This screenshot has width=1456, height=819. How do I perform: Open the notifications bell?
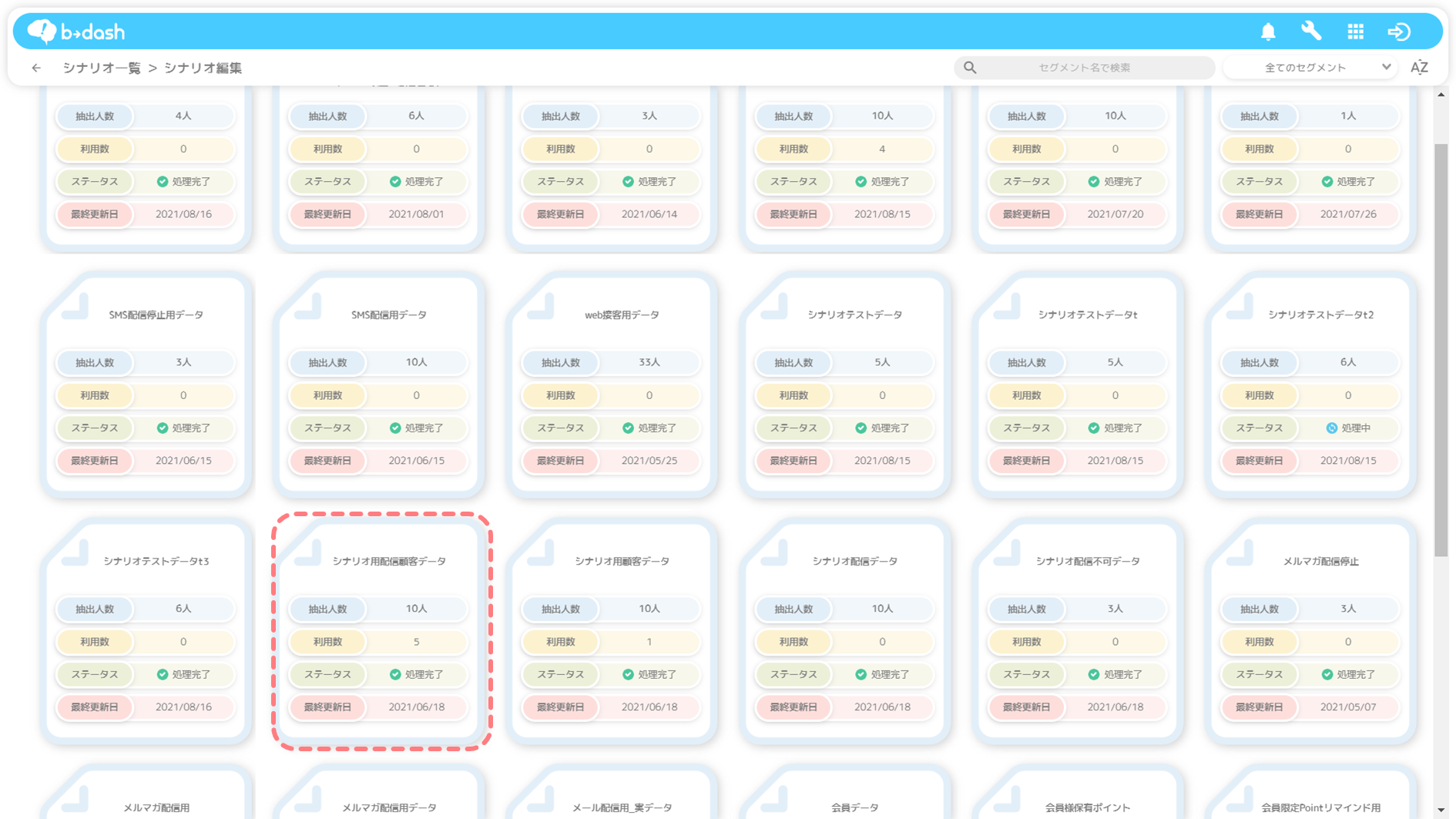(x=1268, y=32)
